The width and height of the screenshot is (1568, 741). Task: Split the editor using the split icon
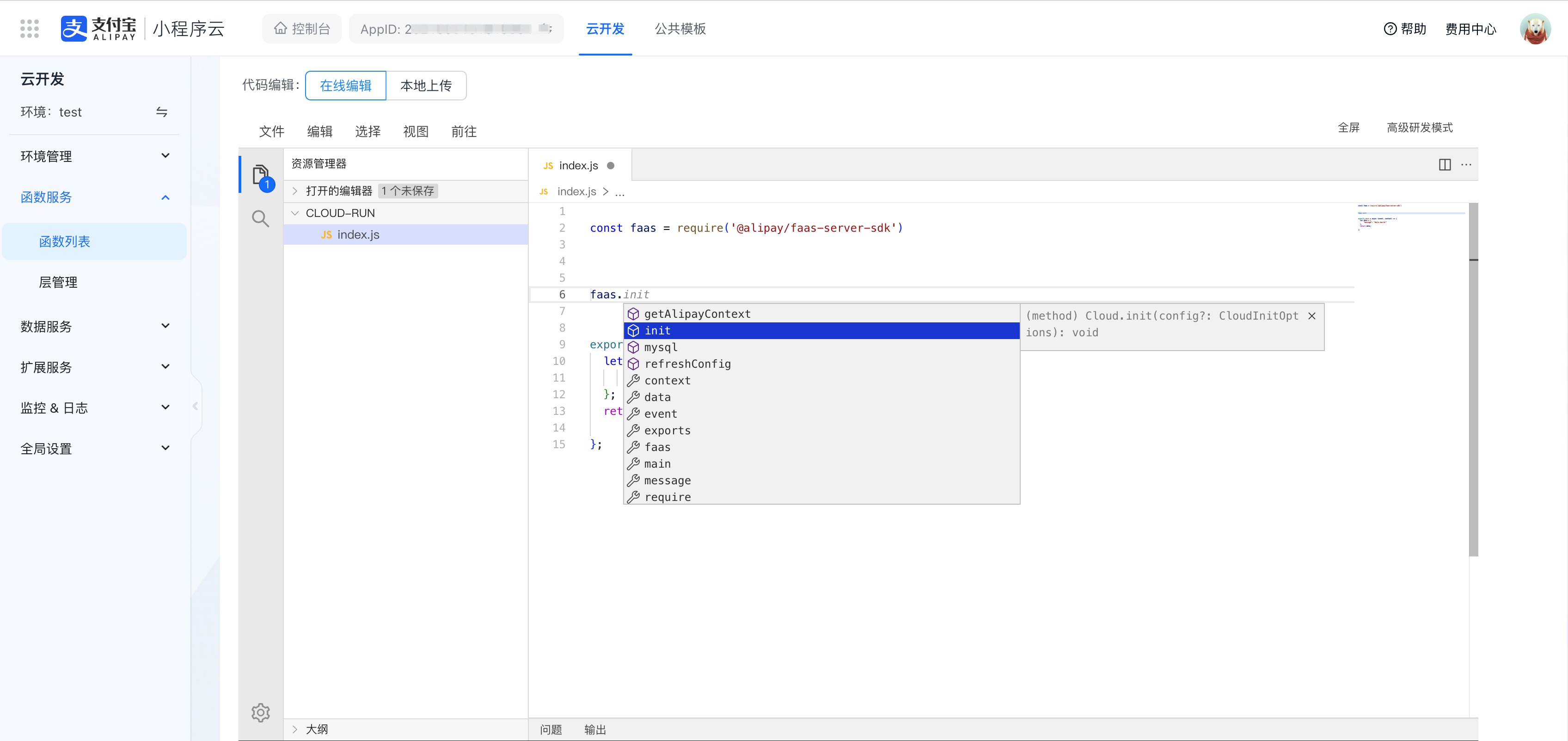pyautogui.click(x=1445, y=164)
